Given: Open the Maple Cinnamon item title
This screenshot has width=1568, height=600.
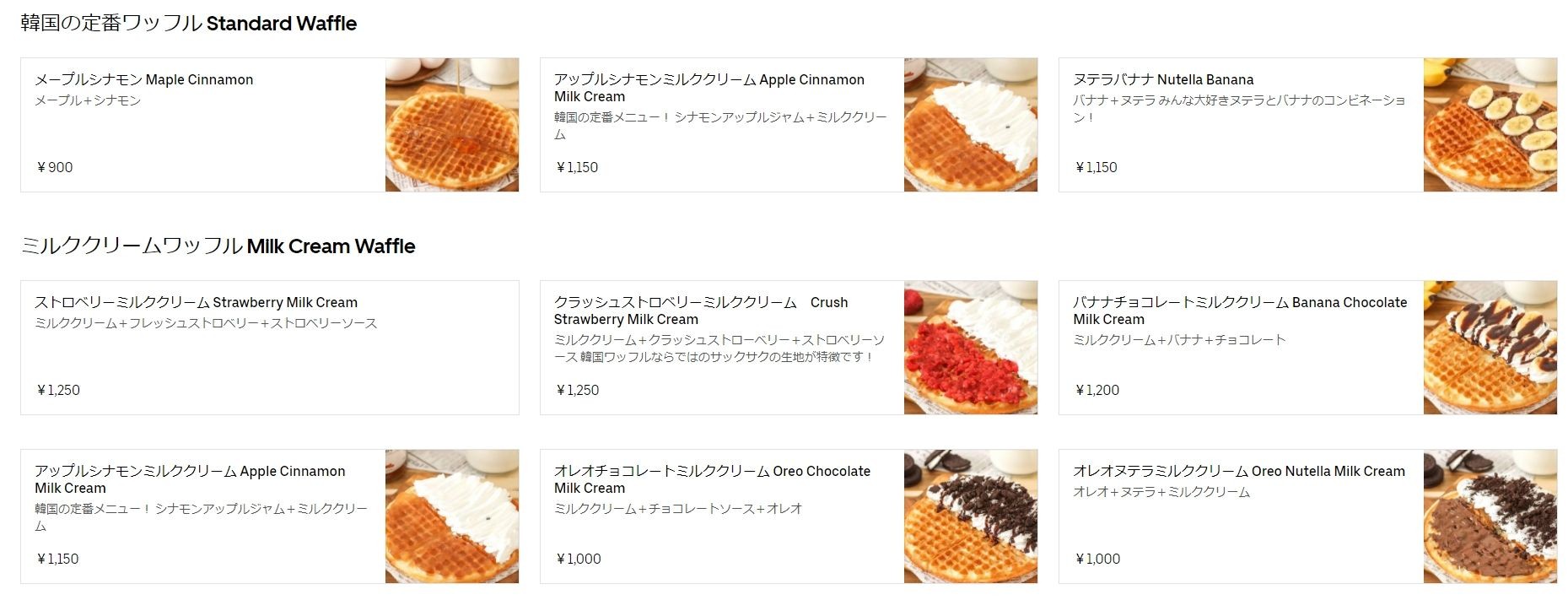Looking at the screenshot, I should 143,79.
